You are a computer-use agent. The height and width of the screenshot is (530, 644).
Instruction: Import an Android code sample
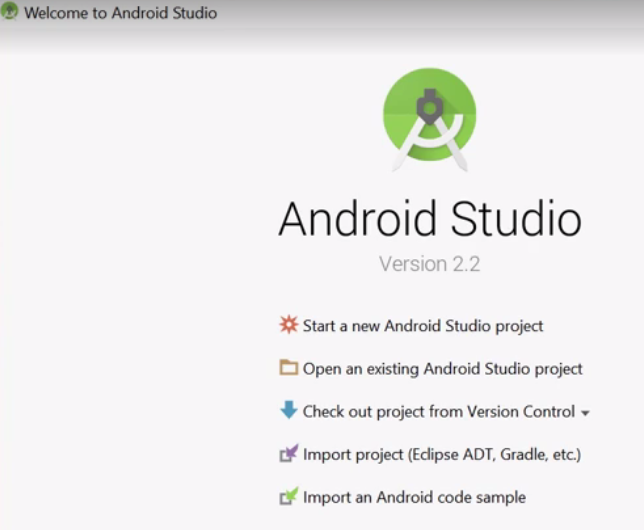[414, 497]
